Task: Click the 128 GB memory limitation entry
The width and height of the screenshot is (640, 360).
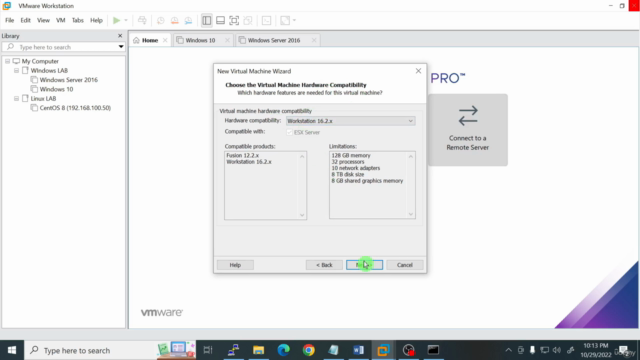Action: 351,156
